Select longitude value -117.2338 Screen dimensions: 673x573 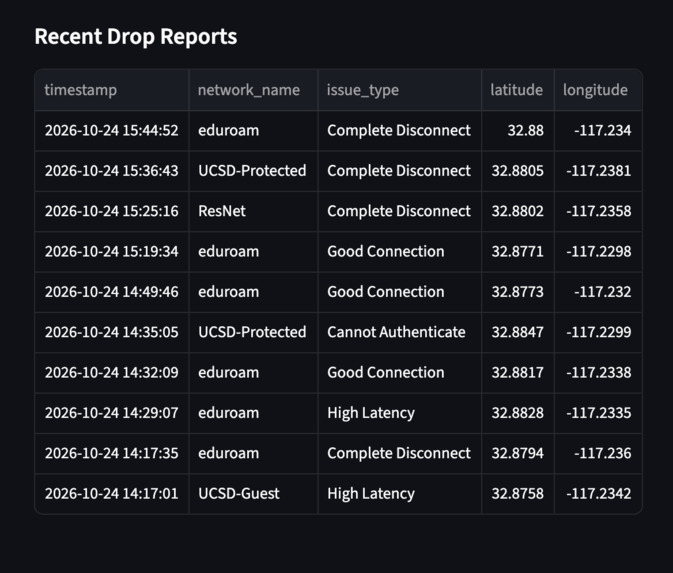598,373
